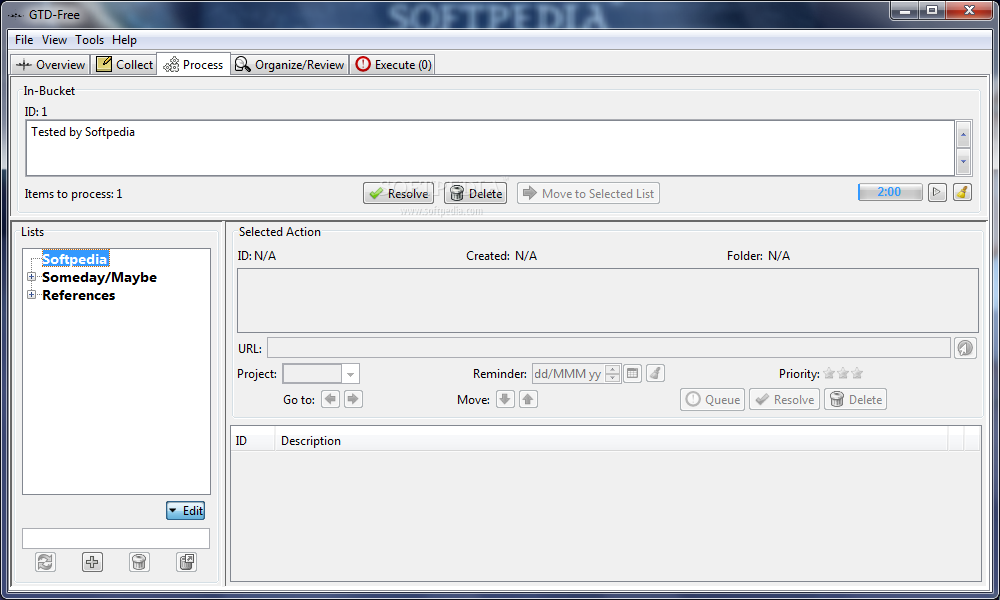Viewport: 1000px width, 600px height.
Task: Click the Reminder date field
Action: pyautogui.click(x=568, y=374)
